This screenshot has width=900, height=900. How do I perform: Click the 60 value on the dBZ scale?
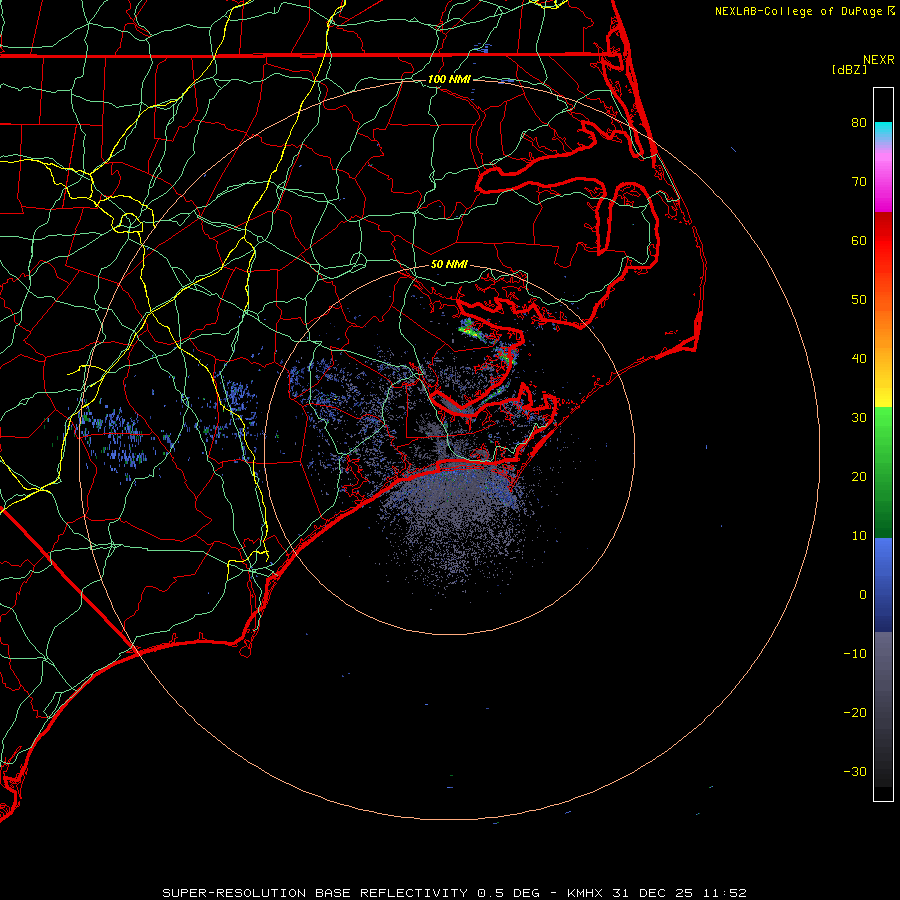tap(859, 240)
